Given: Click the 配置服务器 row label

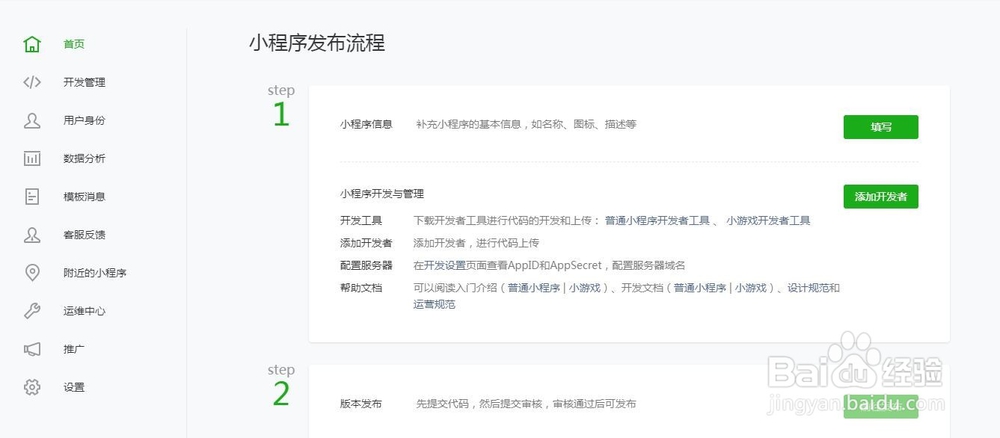Looking at the screenshot, I should (x=366, y=265).
